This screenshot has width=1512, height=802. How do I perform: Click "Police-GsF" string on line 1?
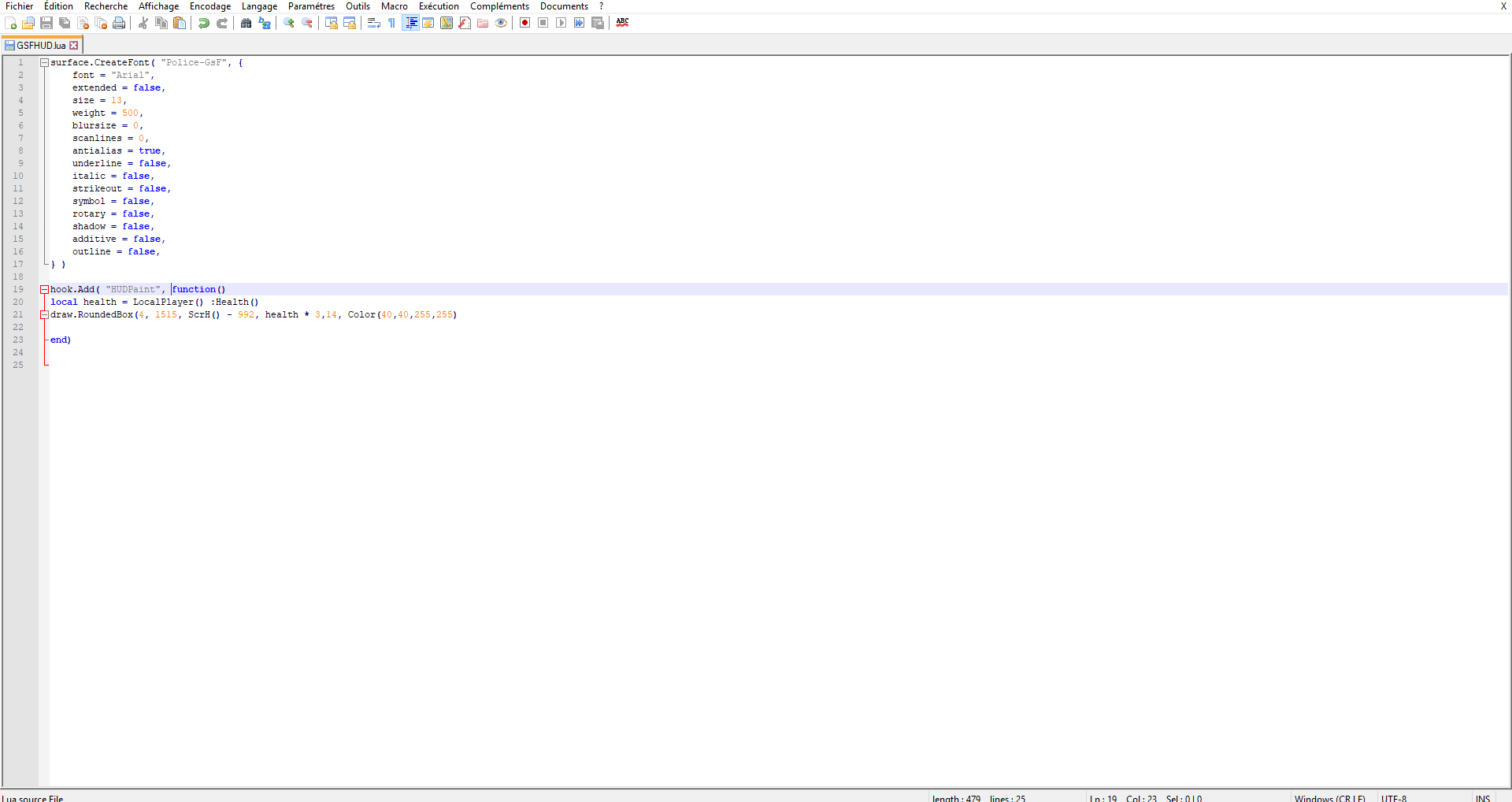click(x=195, y=63)
